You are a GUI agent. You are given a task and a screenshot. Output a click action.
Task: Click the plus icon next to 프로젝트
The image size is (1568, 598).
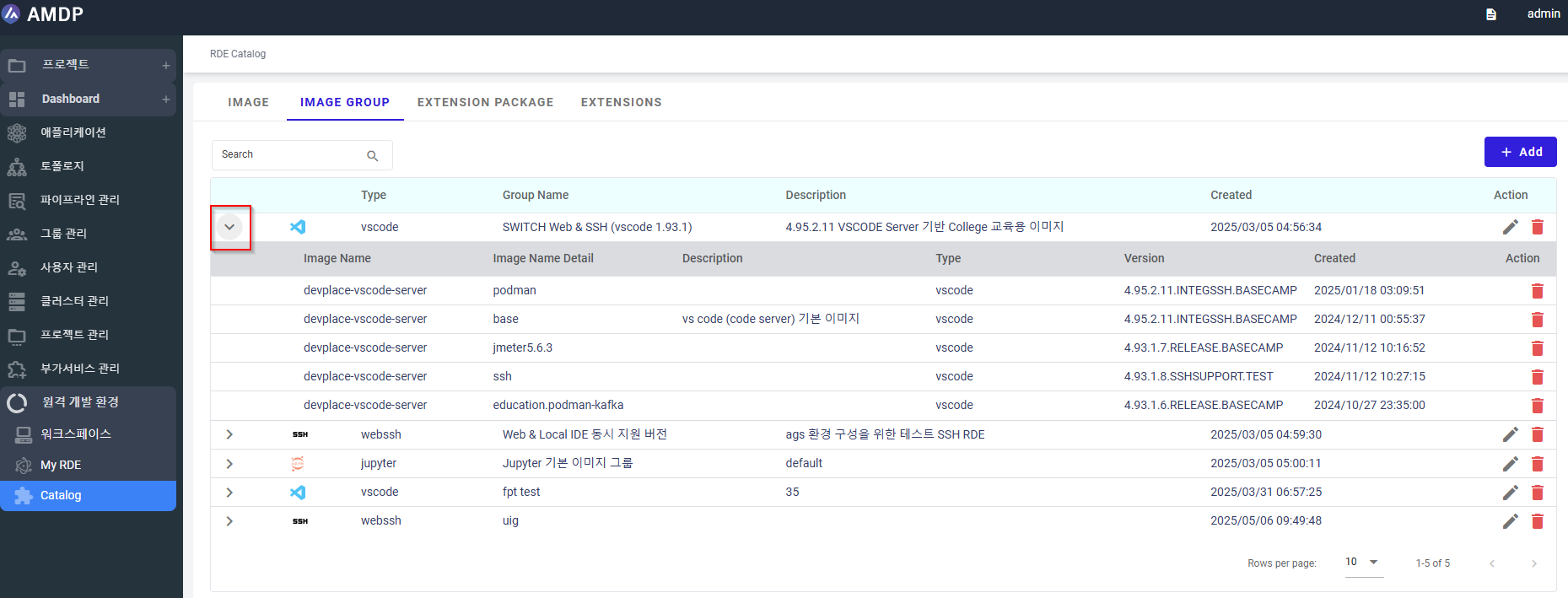tap(166, 66)
